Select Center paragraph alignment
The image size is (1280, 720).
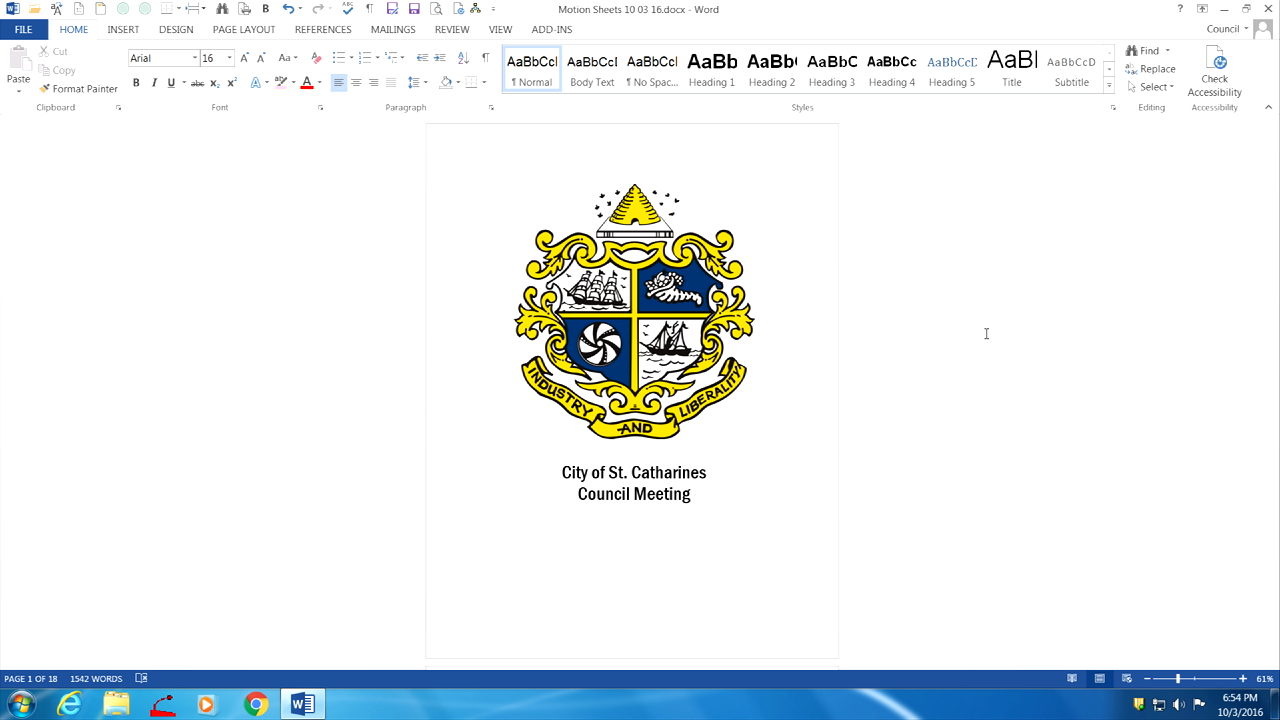356,83
